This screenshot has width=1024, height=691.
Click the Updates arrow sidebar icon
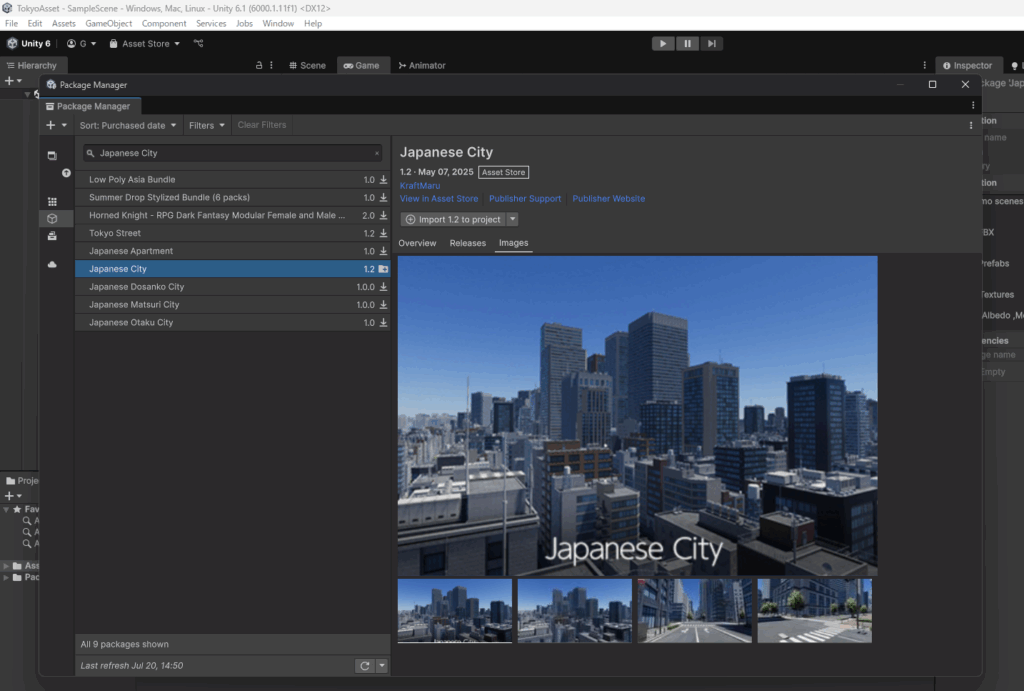coord(66,173)
